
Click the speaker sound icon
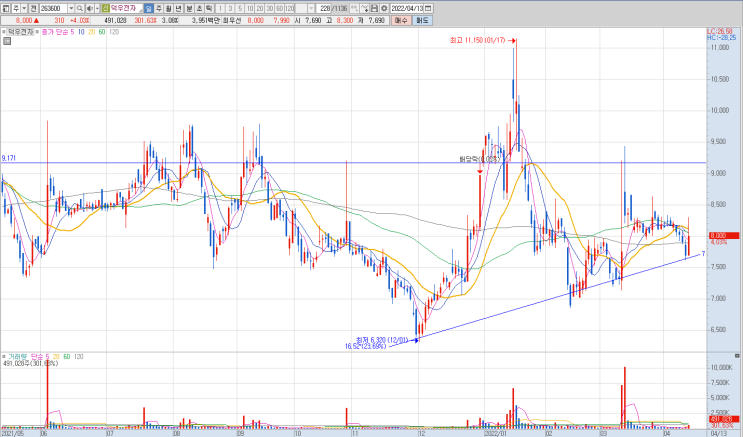click(90, 9)
